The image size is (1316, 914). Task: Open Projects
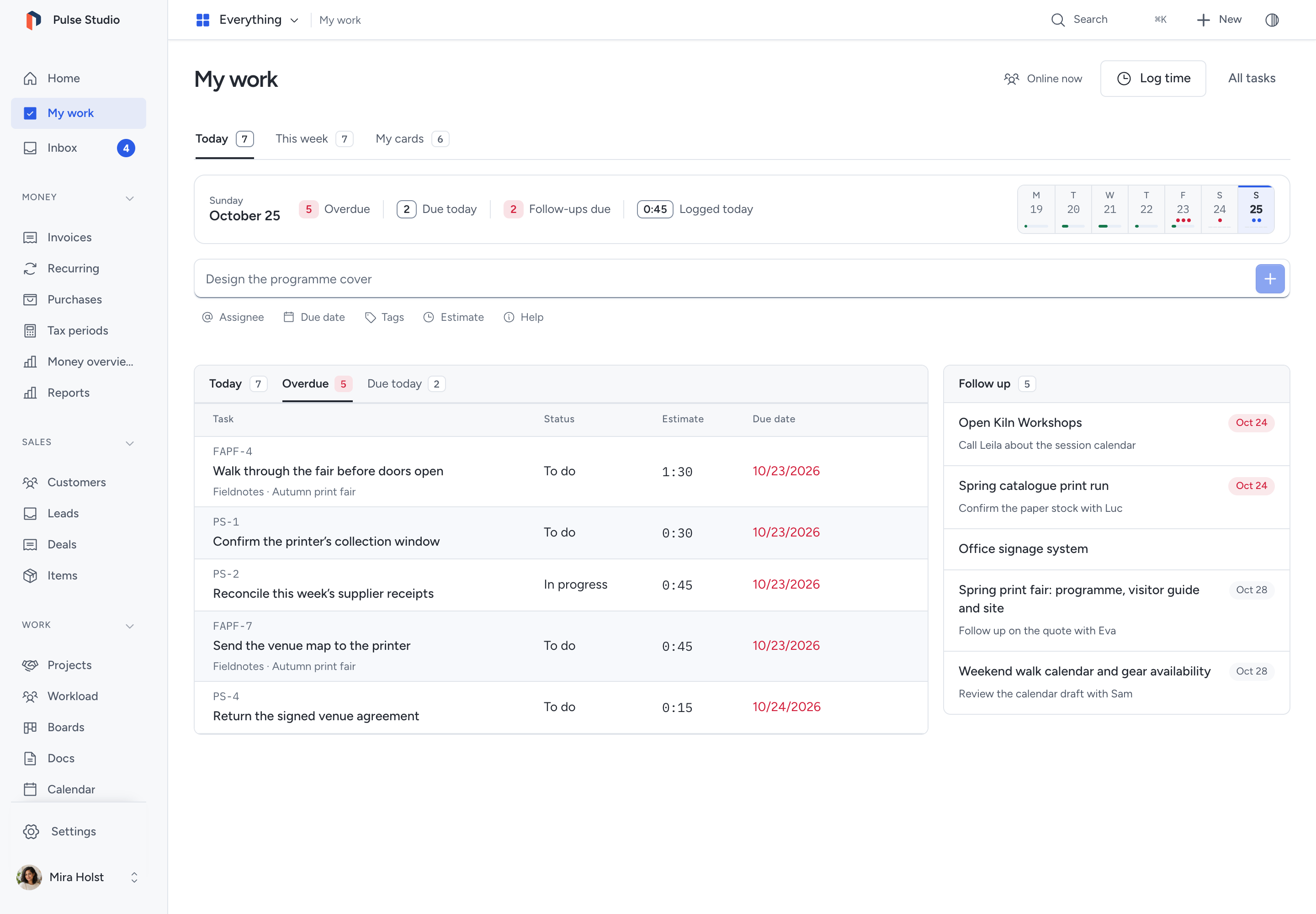coord(79,665)
